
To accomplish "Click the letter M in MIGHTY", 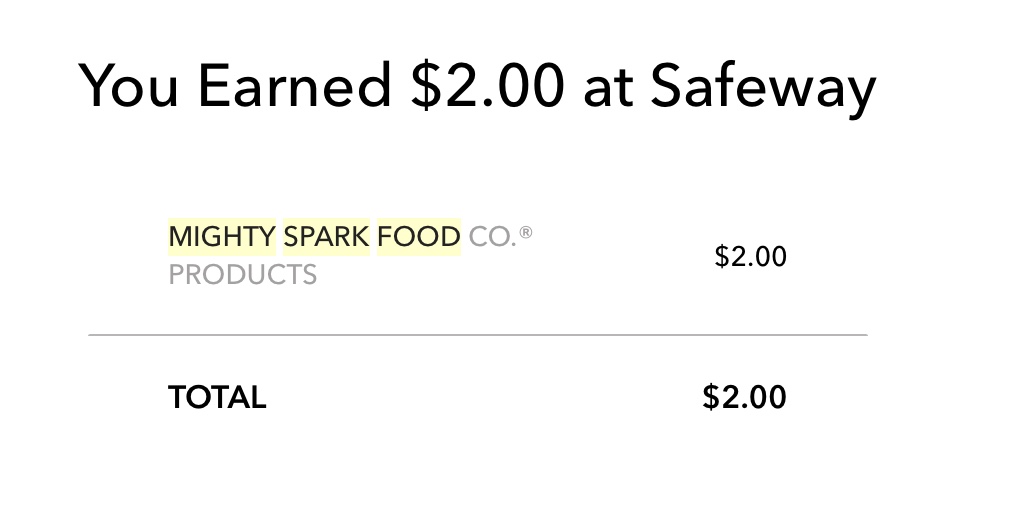I will coord(180,237).
